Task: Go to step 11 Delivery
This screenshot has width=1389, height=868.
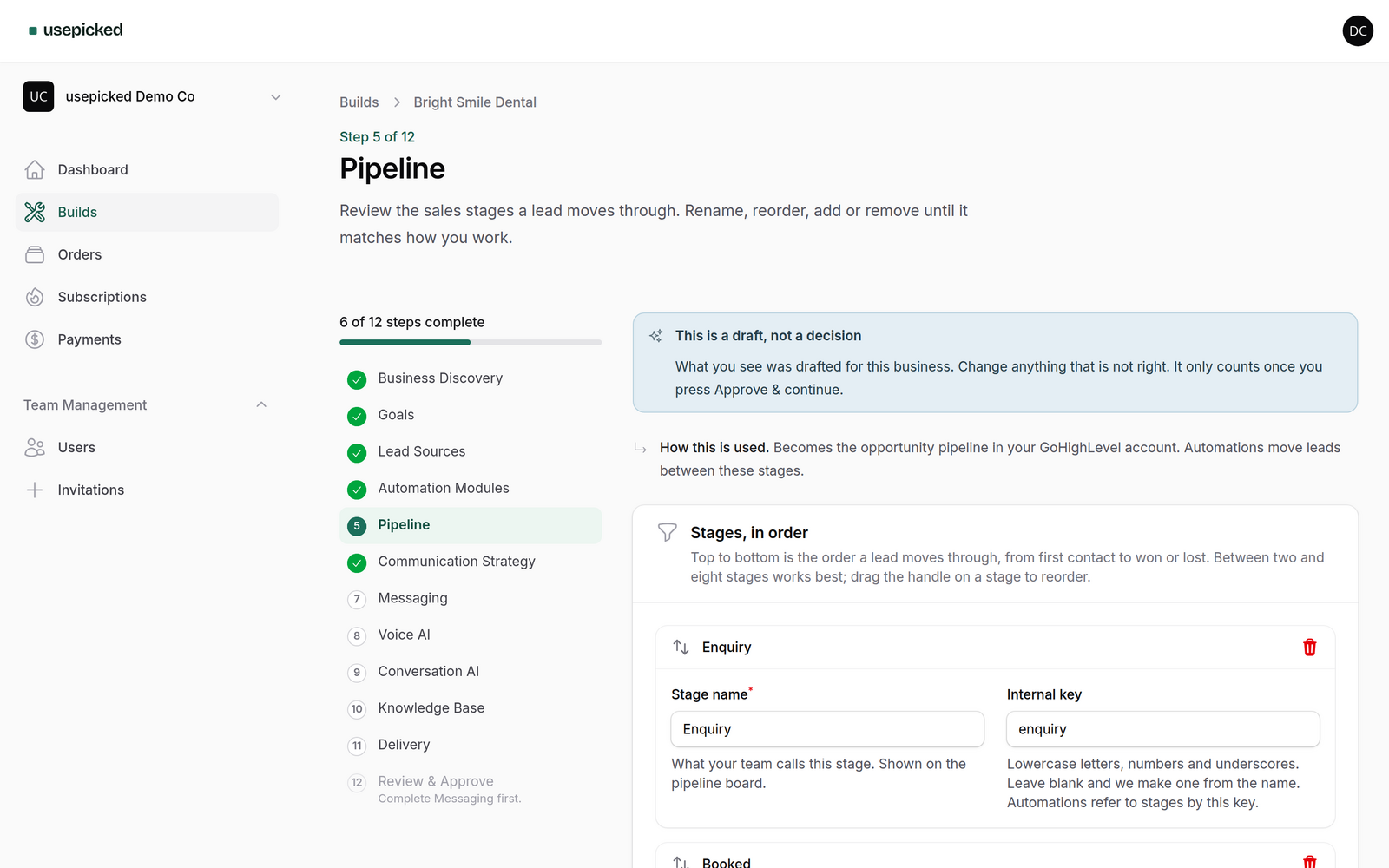Action: coord(471,745)
